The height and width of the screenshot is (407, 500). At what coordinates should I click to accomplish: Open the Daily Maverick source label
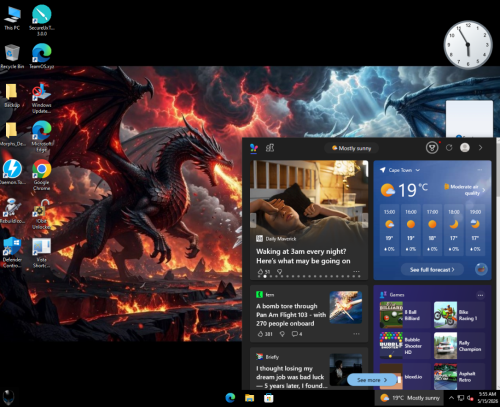(x=276, y=239)
